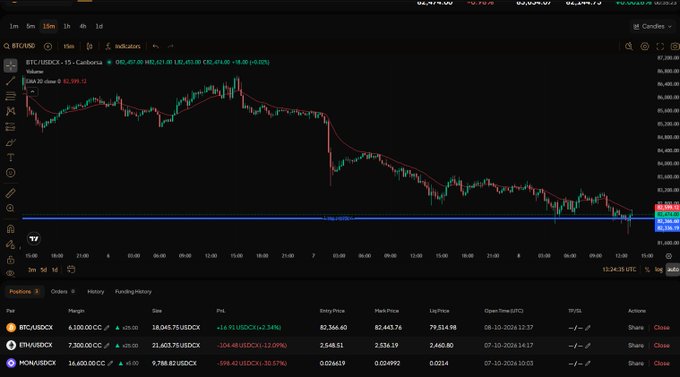
Task: Open chart settings gear in toolbar
Action: (645, 46)
